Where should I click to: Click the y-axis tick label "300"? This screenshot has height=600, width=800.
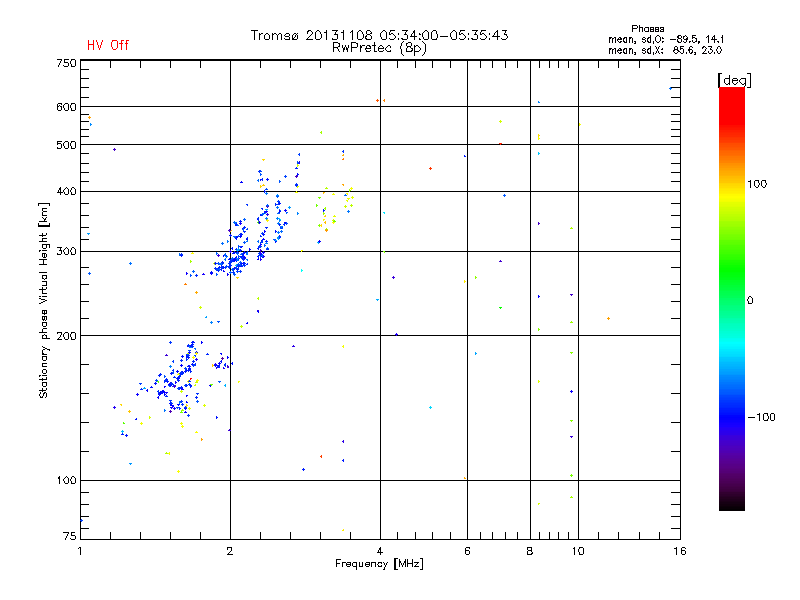click(66, 252)
